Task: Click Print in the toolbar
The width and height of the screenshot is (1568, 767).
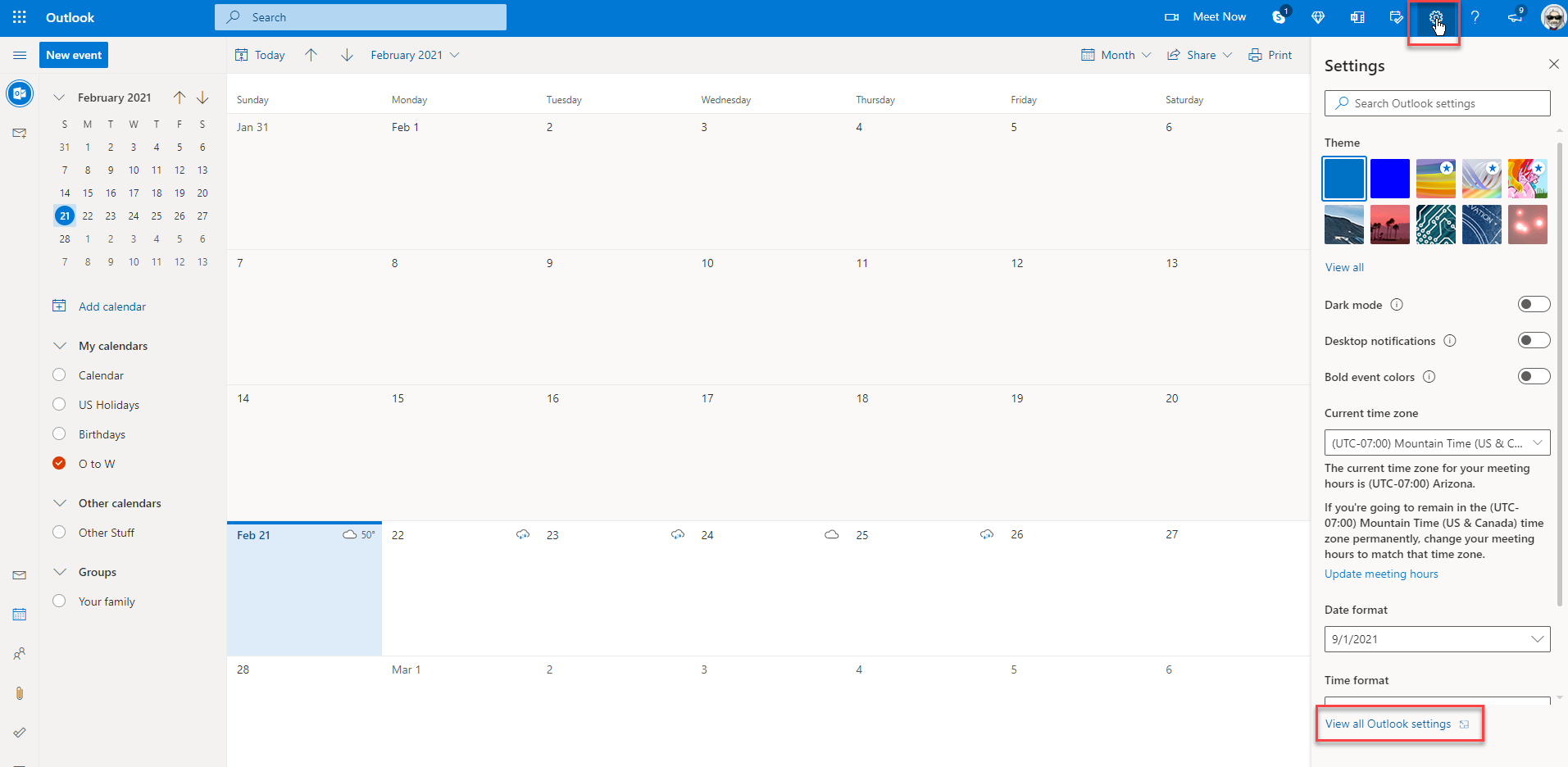Action: click(1270, 55)
